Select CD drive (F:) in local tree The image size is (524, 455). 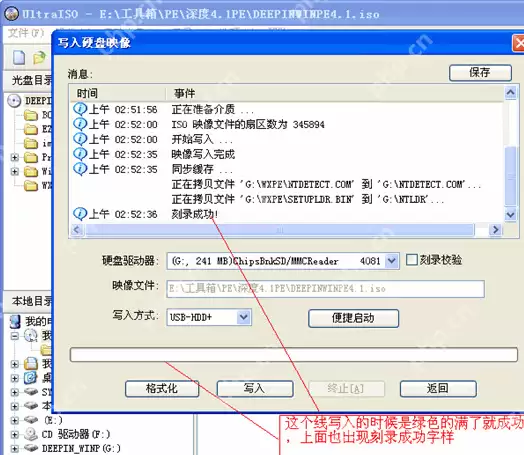pyautogui.click(x=76, y=434)
